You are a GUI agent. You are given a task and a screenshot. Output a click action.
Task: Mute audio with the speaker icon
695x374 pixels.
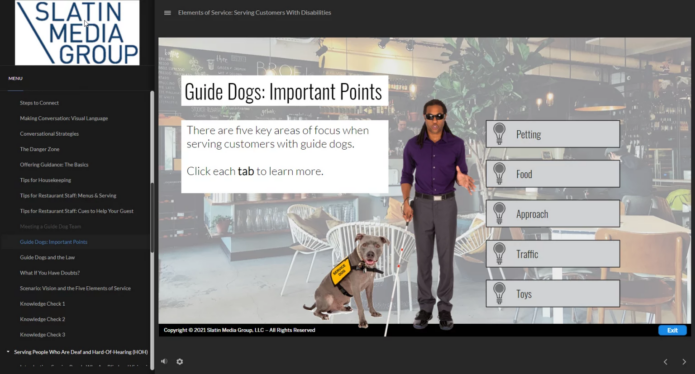pos(164,361)
